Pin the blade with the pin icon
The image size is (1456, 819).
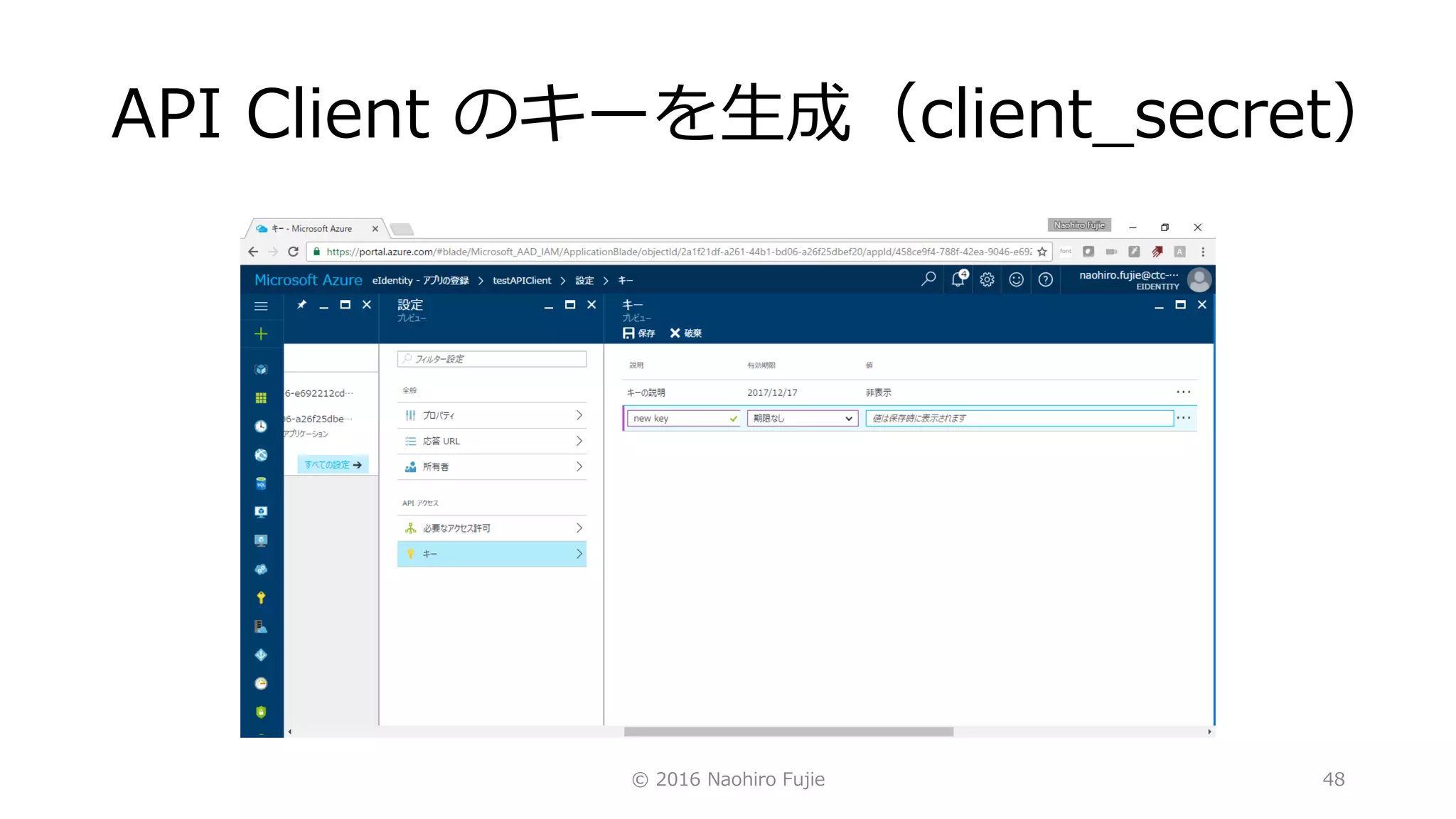click(301, 304)
